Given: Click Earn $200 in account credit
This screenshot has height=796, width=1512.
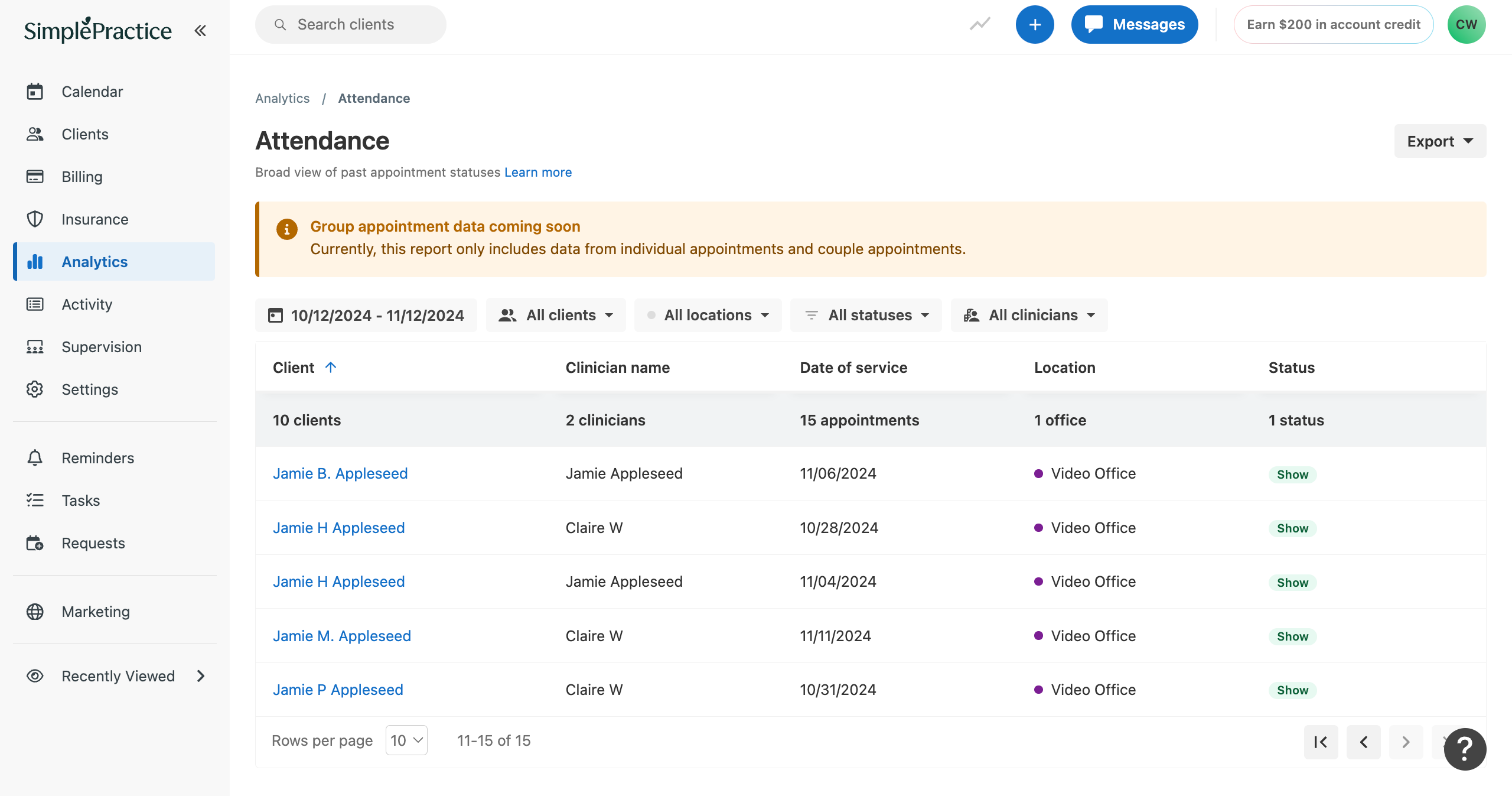Looking at the screenshot, I should [1334, 24].
